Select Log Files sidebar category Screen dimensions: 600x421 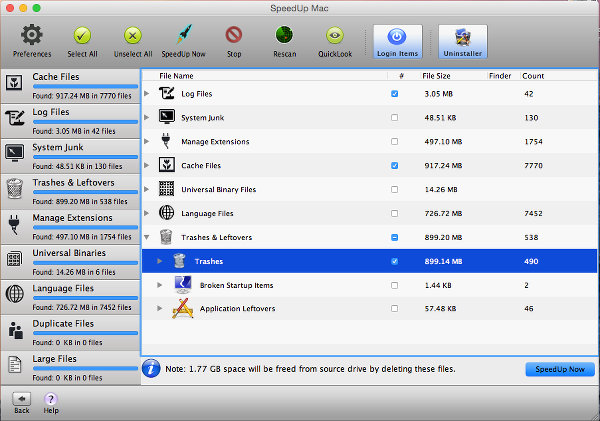tap(70, 121)
